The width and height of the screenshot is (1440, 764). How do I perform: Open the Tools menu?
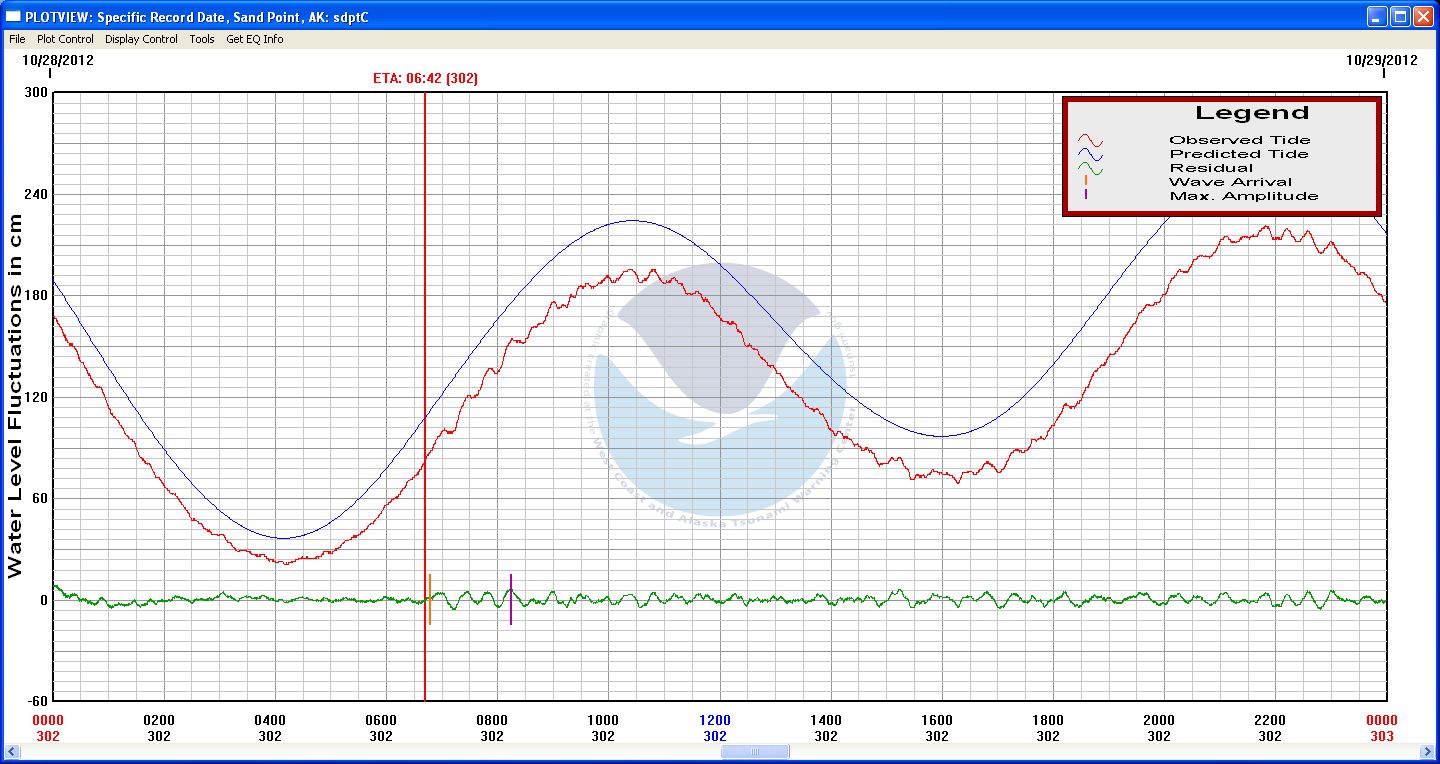202,39
